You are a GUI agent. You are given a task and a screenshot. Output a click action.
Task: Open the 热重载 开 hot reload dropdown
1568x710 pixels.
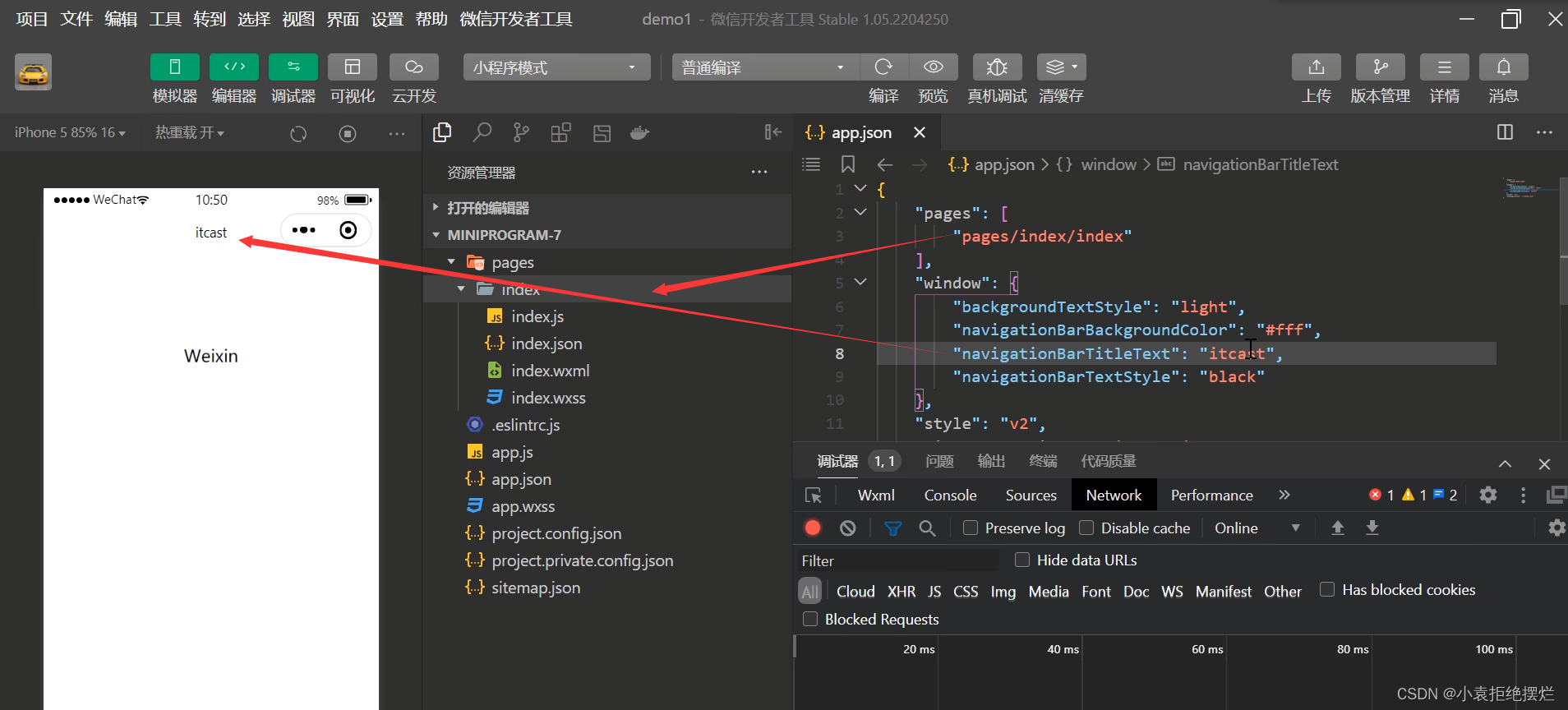click(190, 132)
